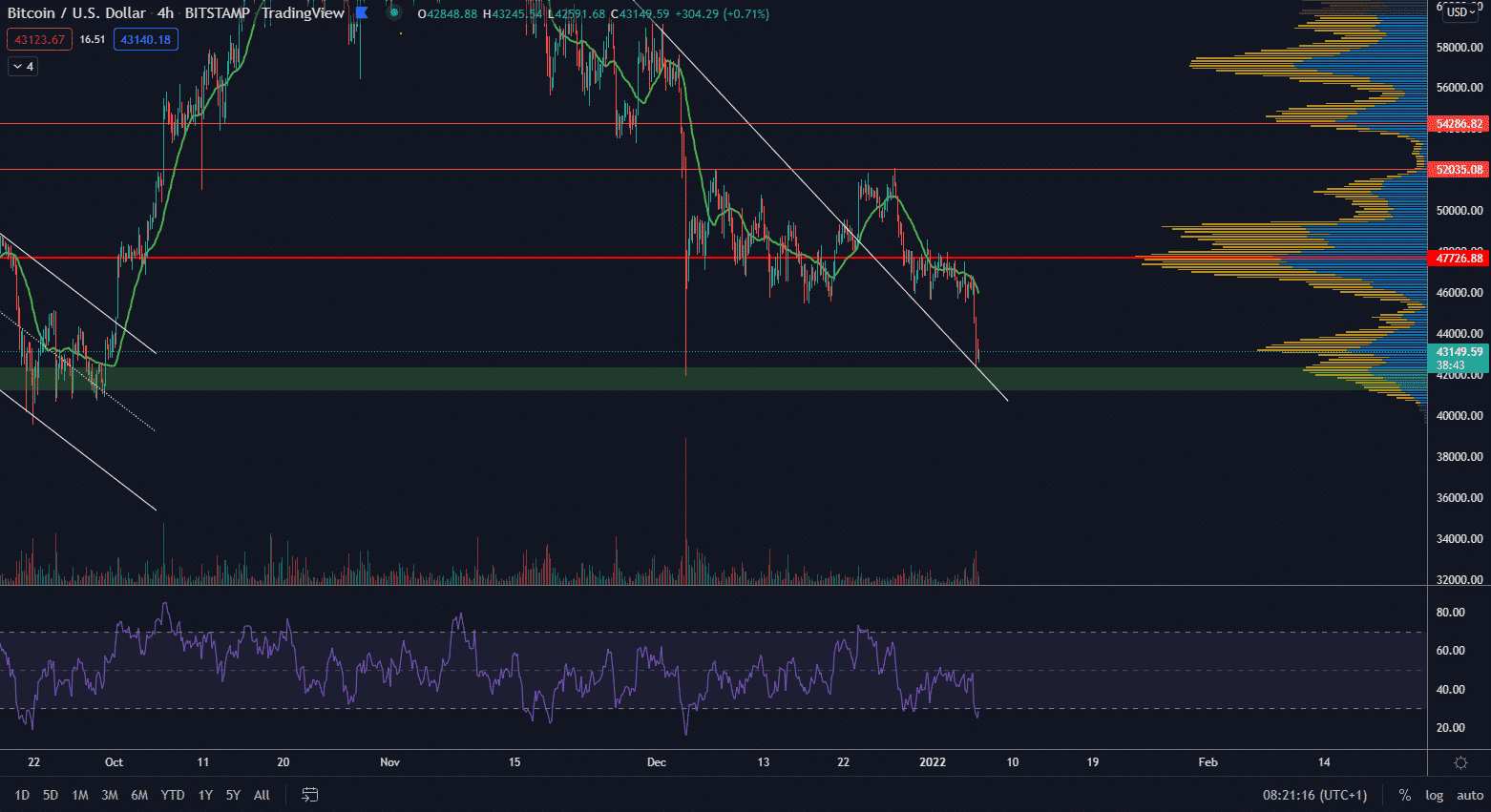1491x812 pixels.
Task: Select the 5Y time range
Action: click(233, 795)
